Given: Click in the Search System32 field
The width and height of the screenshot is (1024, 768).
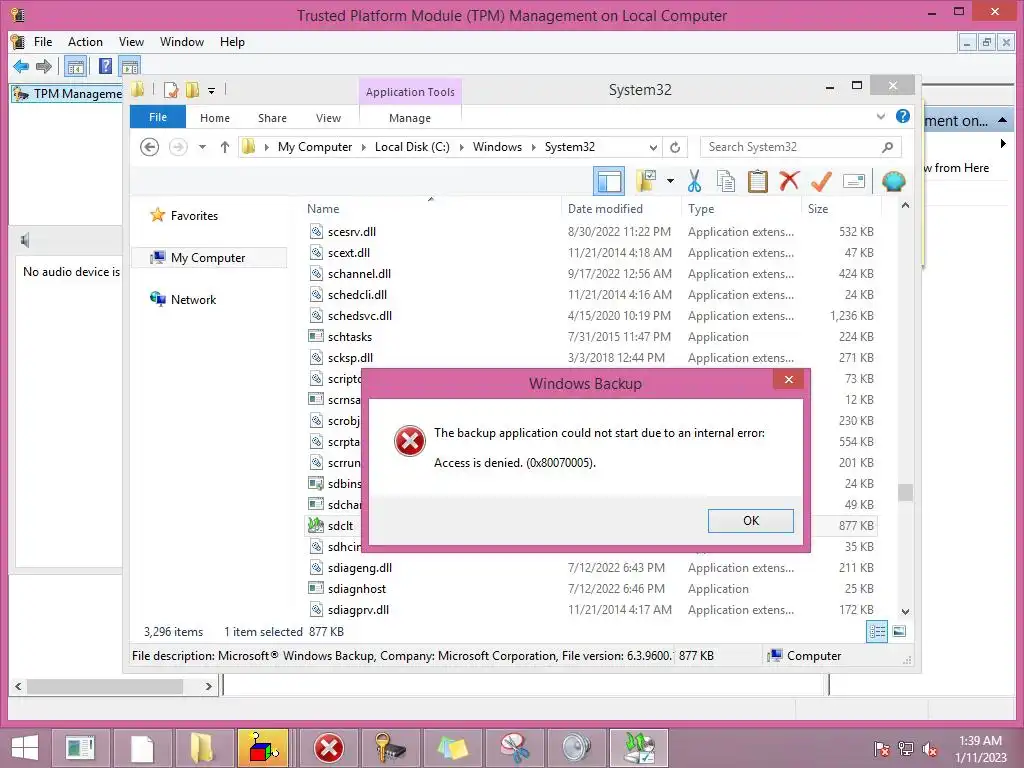Looking at the screenshot, I should (790, 147).
